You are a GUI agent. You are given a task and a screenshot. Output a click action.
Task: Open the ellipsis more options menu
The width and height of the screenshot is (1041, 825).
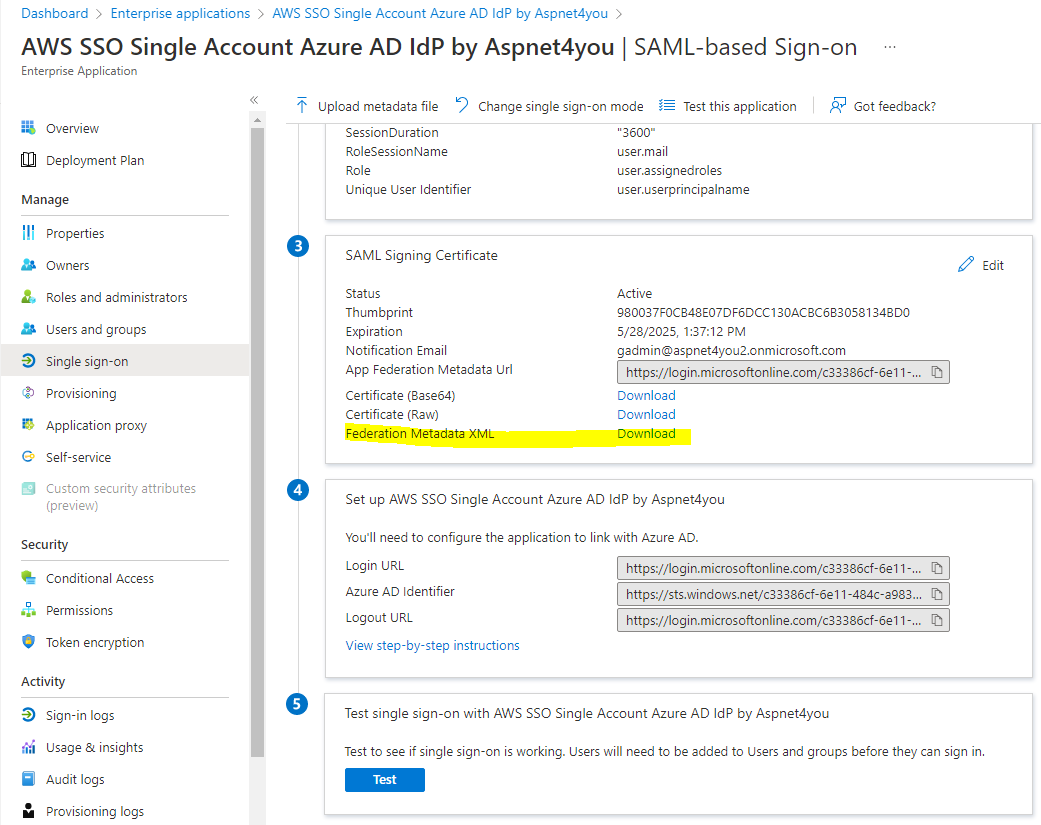(x=890, y=47)
